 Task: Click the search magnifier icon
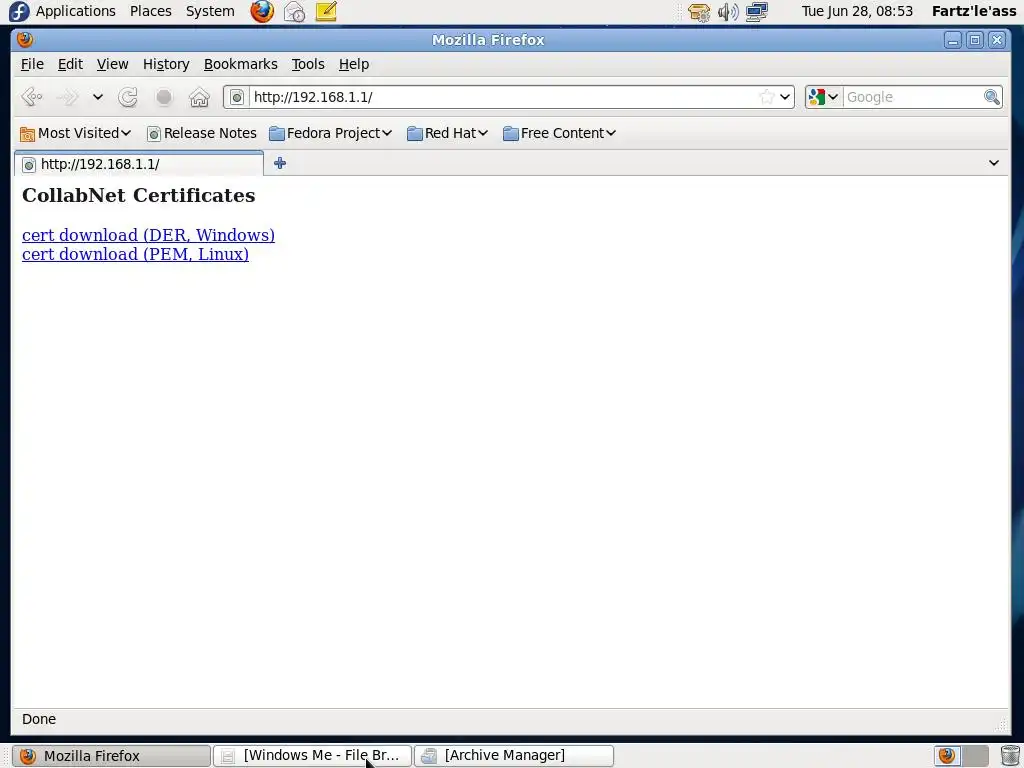pos(992,97)
